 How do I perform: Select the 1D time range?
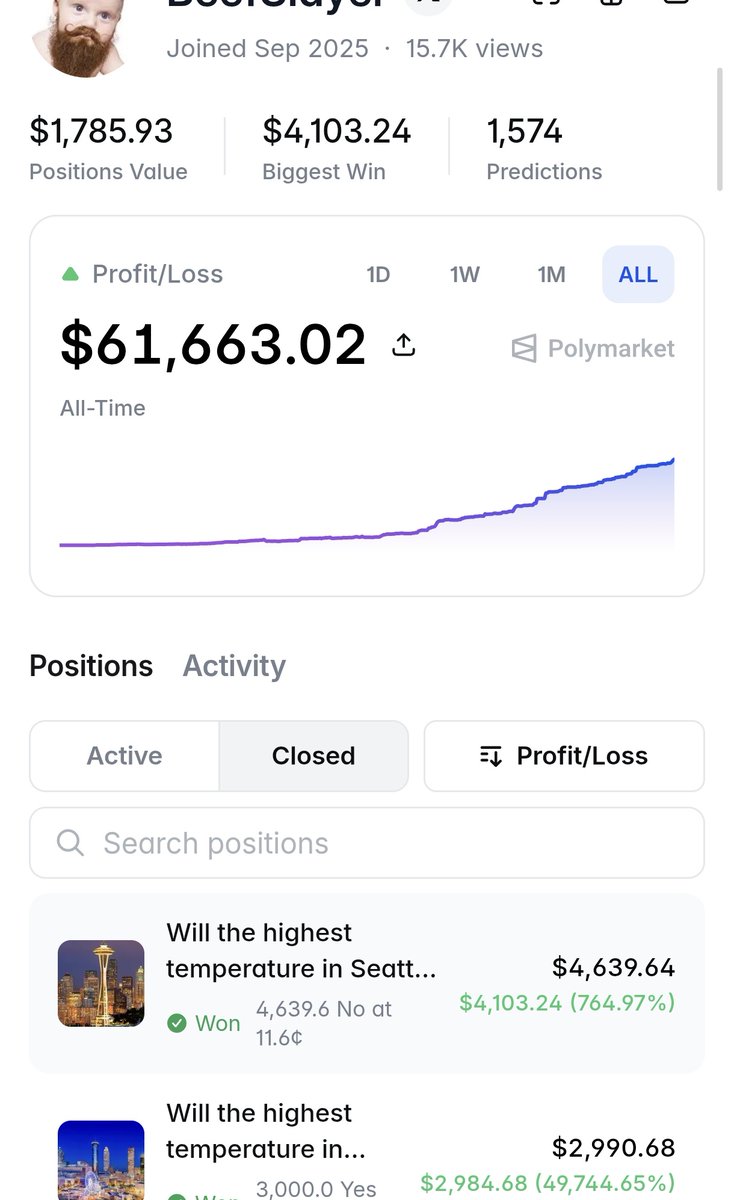click(x=378, y=274)
